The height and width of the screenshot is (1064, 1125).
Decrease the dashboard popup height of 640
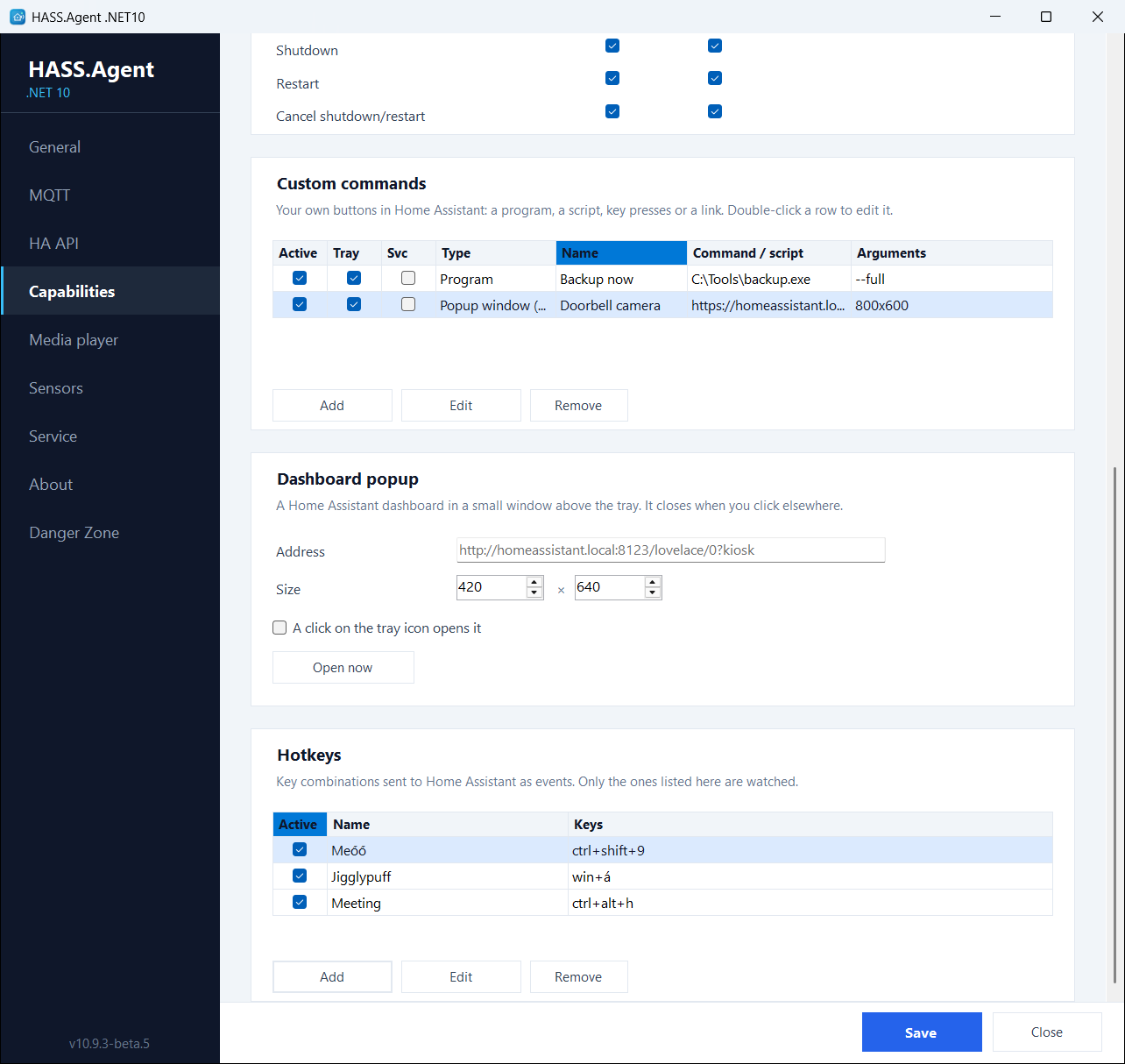pyautogui.click(x=652, y=593)
